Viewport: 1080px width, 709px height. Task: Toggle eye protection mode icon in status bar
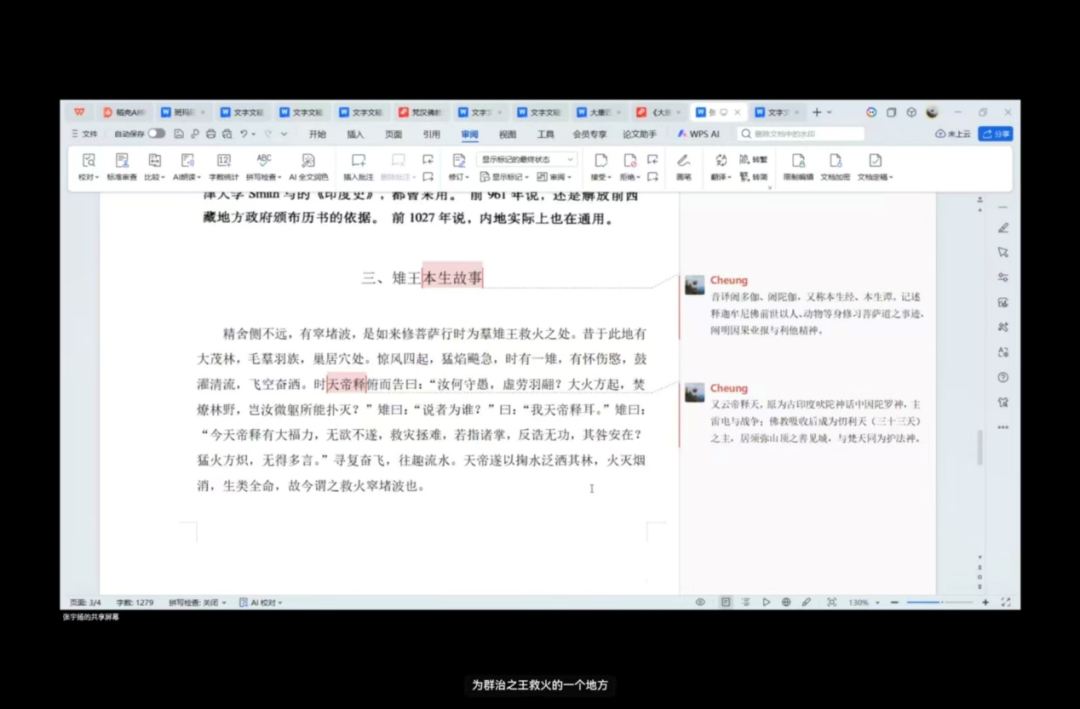click(x=700, y=603)
